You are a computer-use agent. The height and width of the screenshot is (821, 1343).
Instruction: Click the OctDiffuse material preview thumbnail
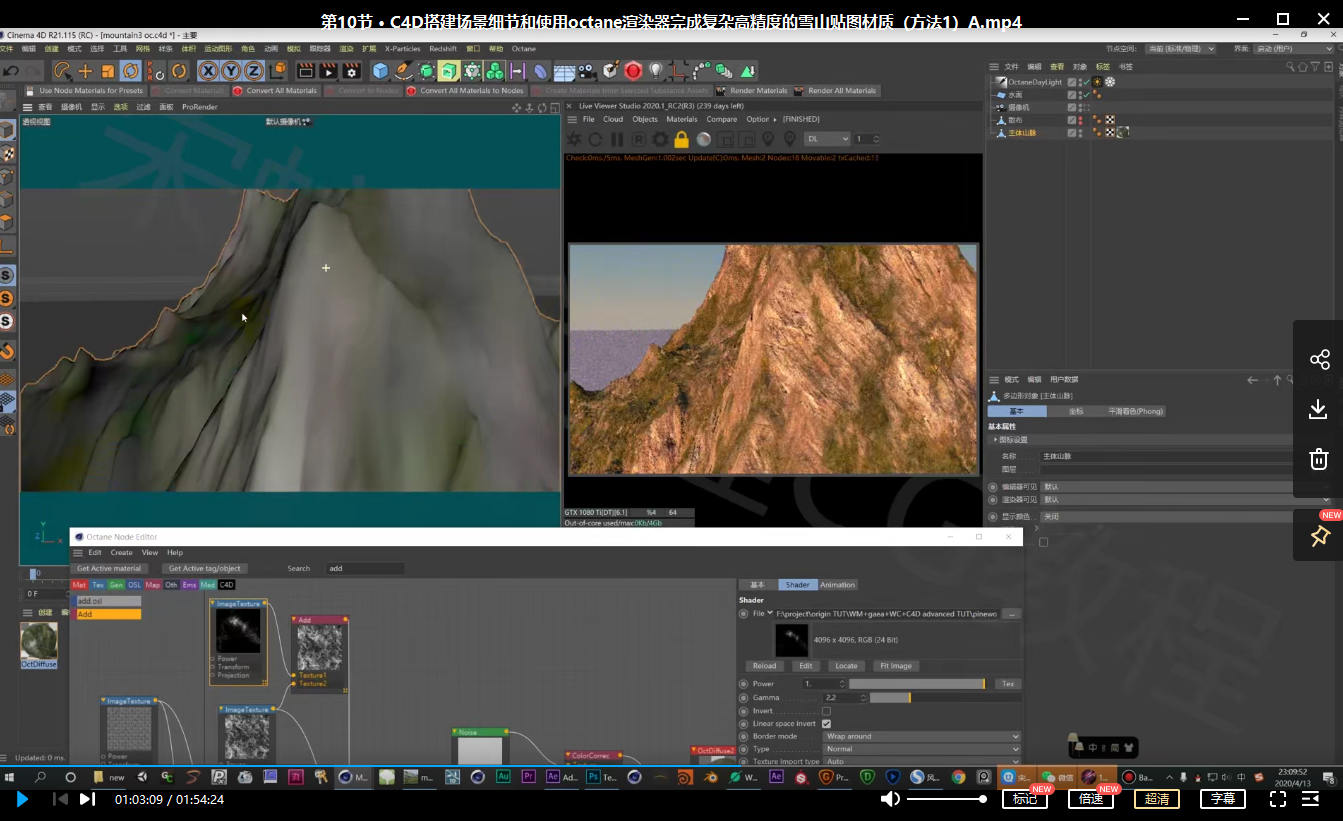[x=38, y=640]
